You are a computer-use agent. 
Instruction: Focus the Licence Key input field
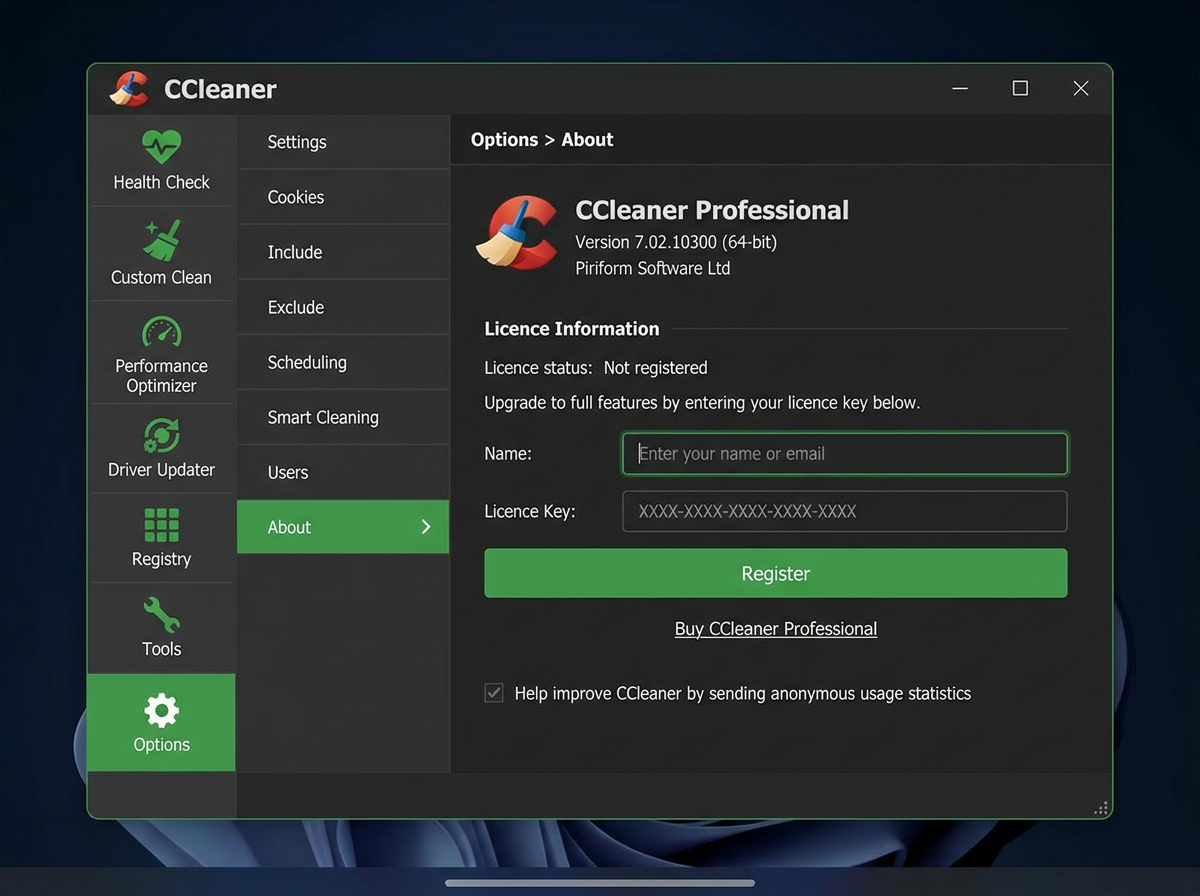point(845,511)
